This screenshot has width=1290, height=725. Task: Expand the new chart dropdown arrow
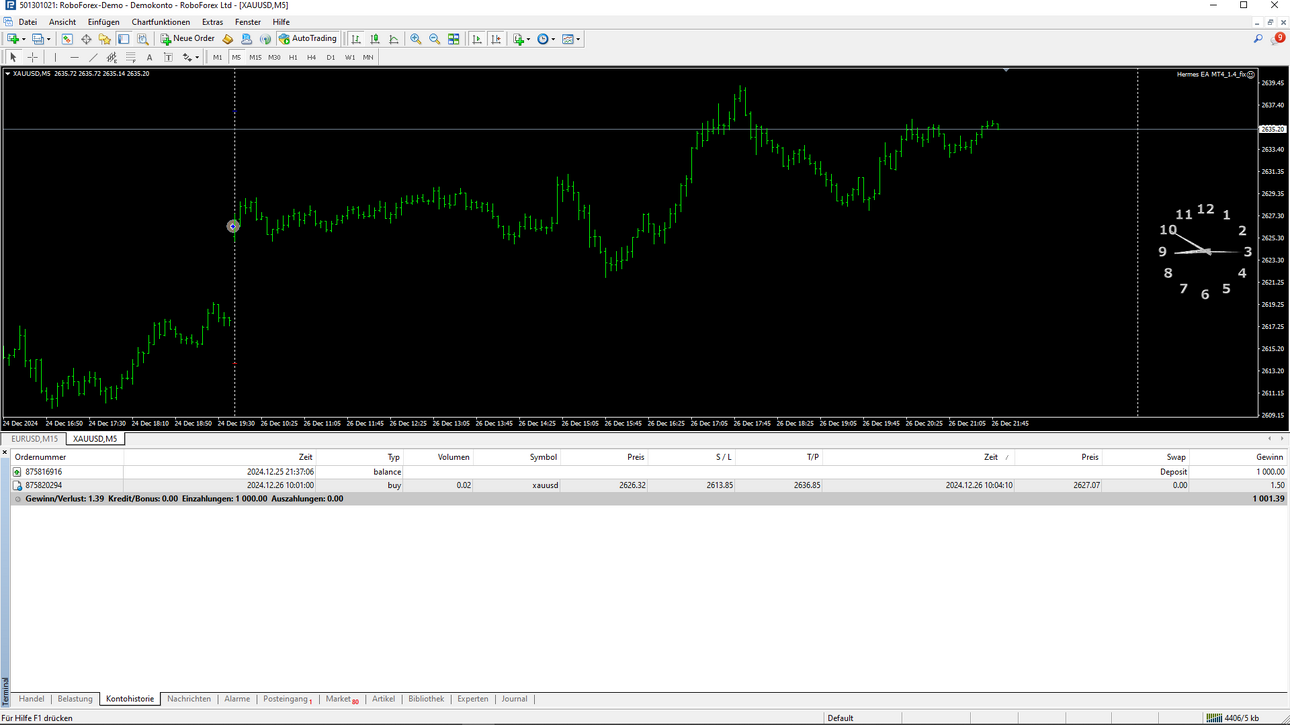pyautogui.click(x=24, y=39)
